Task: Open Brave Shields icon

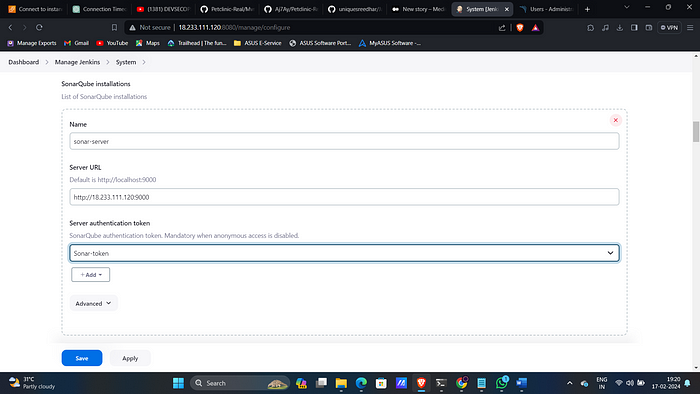Action: [x=520, y=27]
